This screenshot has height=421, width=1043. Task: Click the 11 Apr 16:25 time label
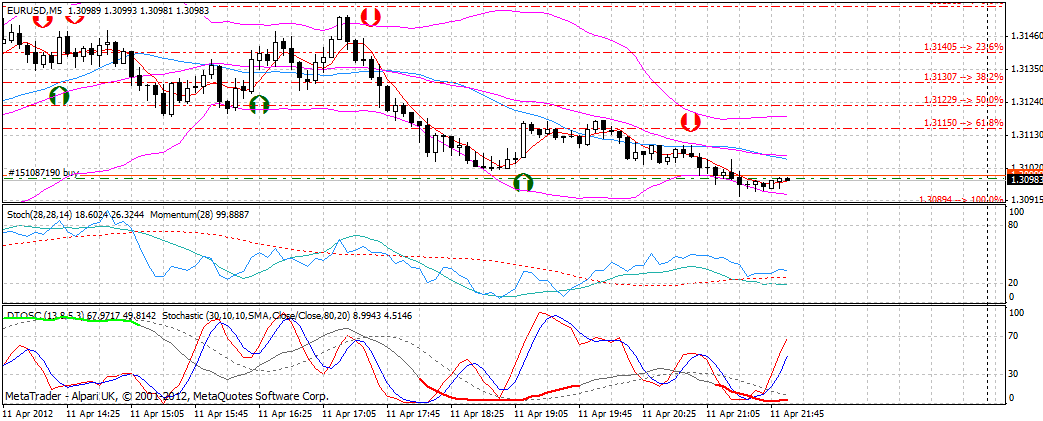pos(285,413)
